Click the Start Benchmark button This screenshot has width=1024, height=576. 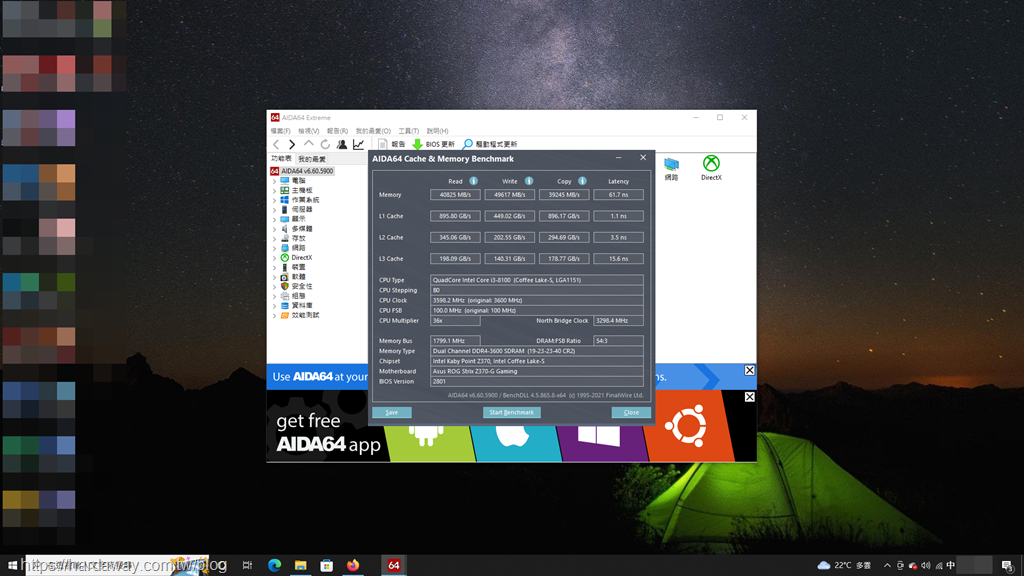(511, 413)
